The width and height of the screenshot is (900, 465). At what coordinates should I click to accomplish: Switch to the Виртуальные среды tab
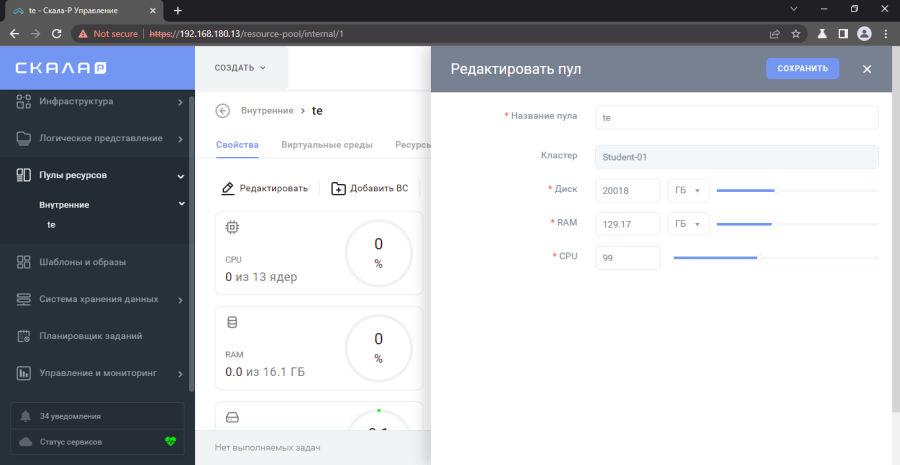coord(327,145)
